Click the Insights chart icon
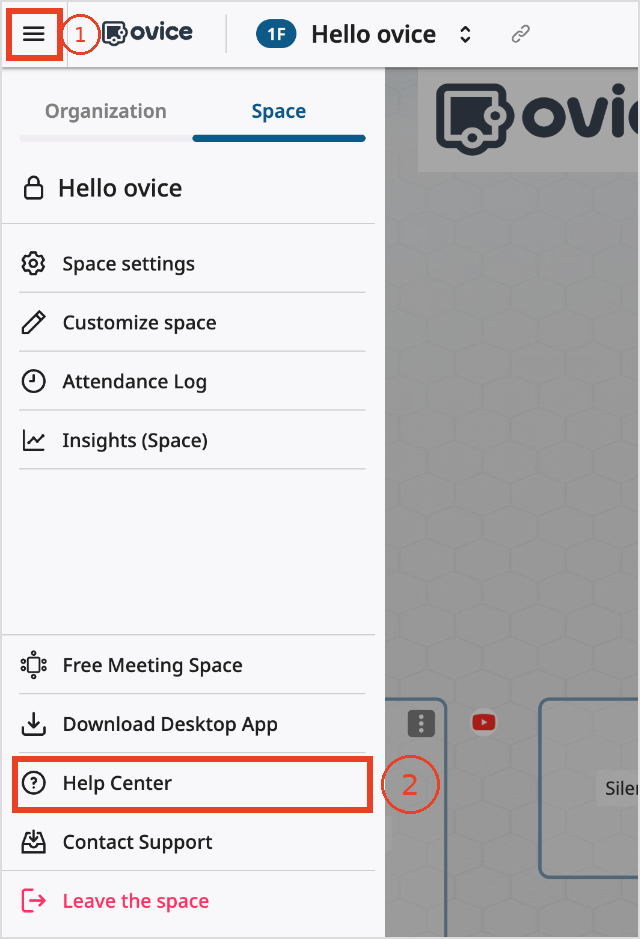This screenshot has width=640, height=939. pyautogui.click(x=34, y=440)
